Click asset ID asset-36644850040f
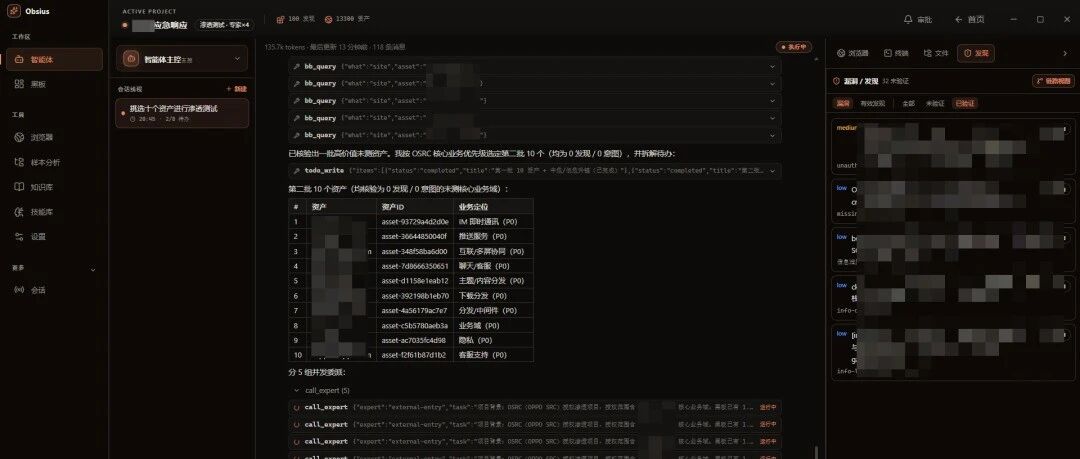The image size is (1080, 459). click(x=414, y=236)
